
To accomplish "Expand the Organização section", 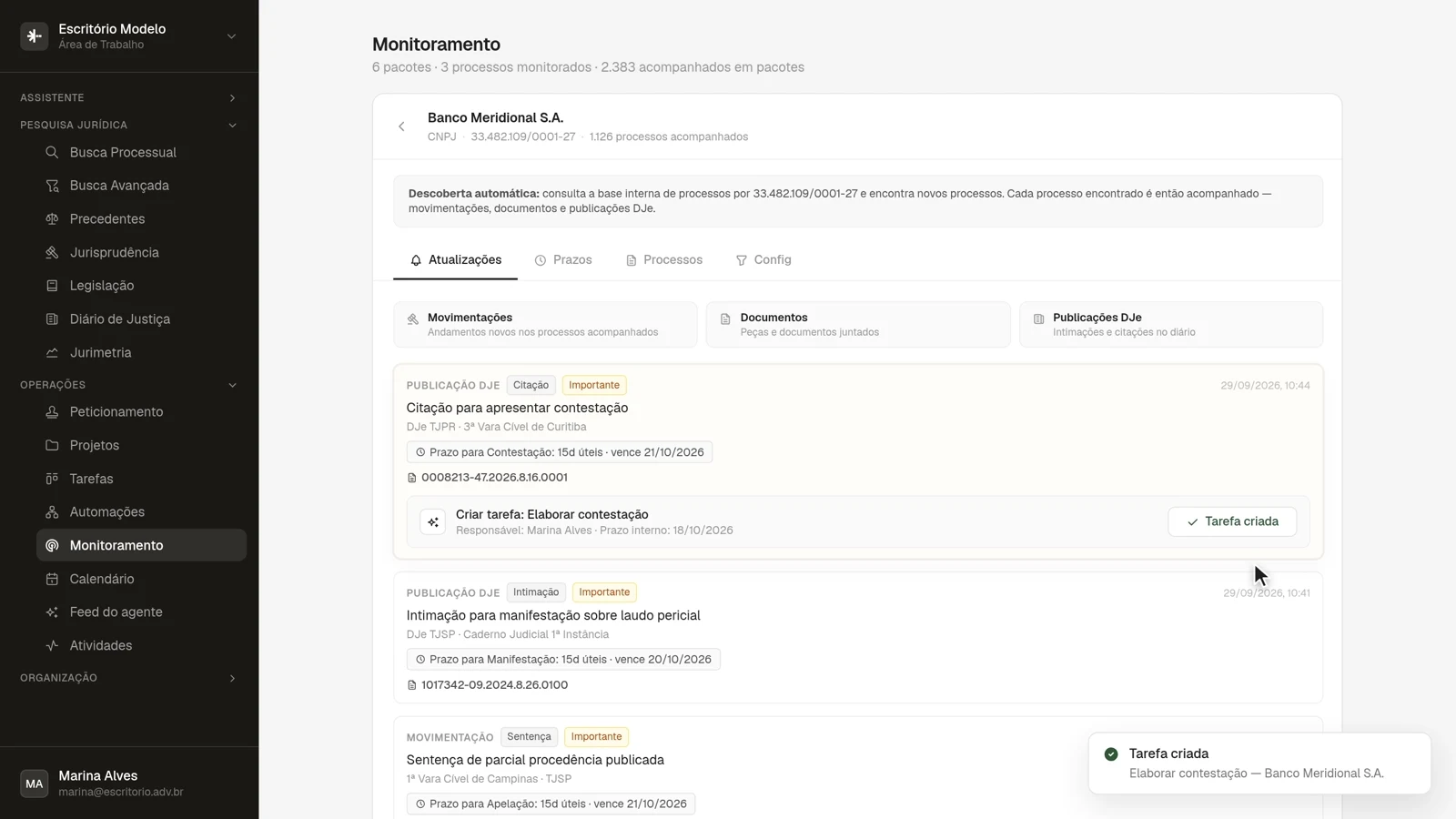I will click(128, 678).
